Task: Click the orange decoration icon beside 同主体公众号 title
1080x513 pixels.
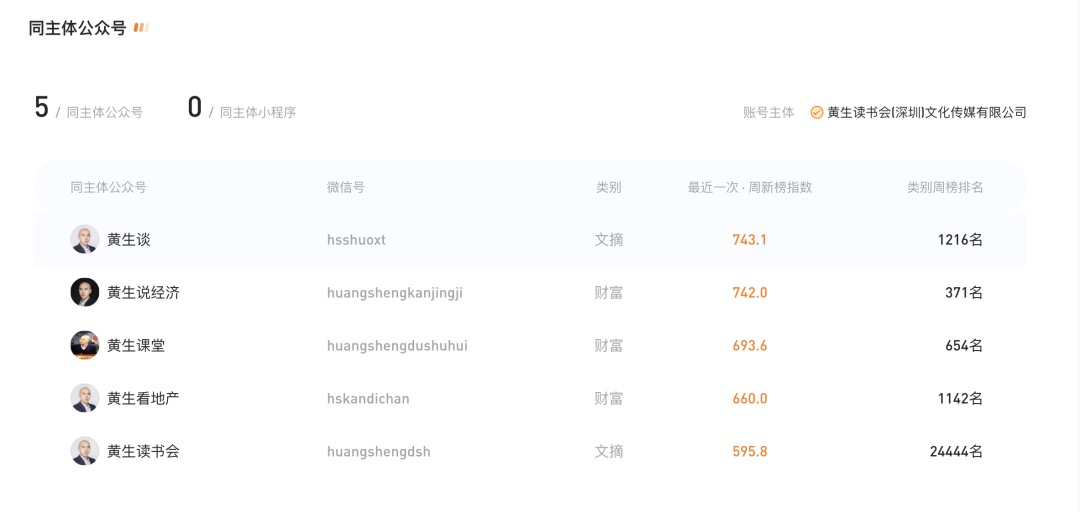Action: [141, 28]
